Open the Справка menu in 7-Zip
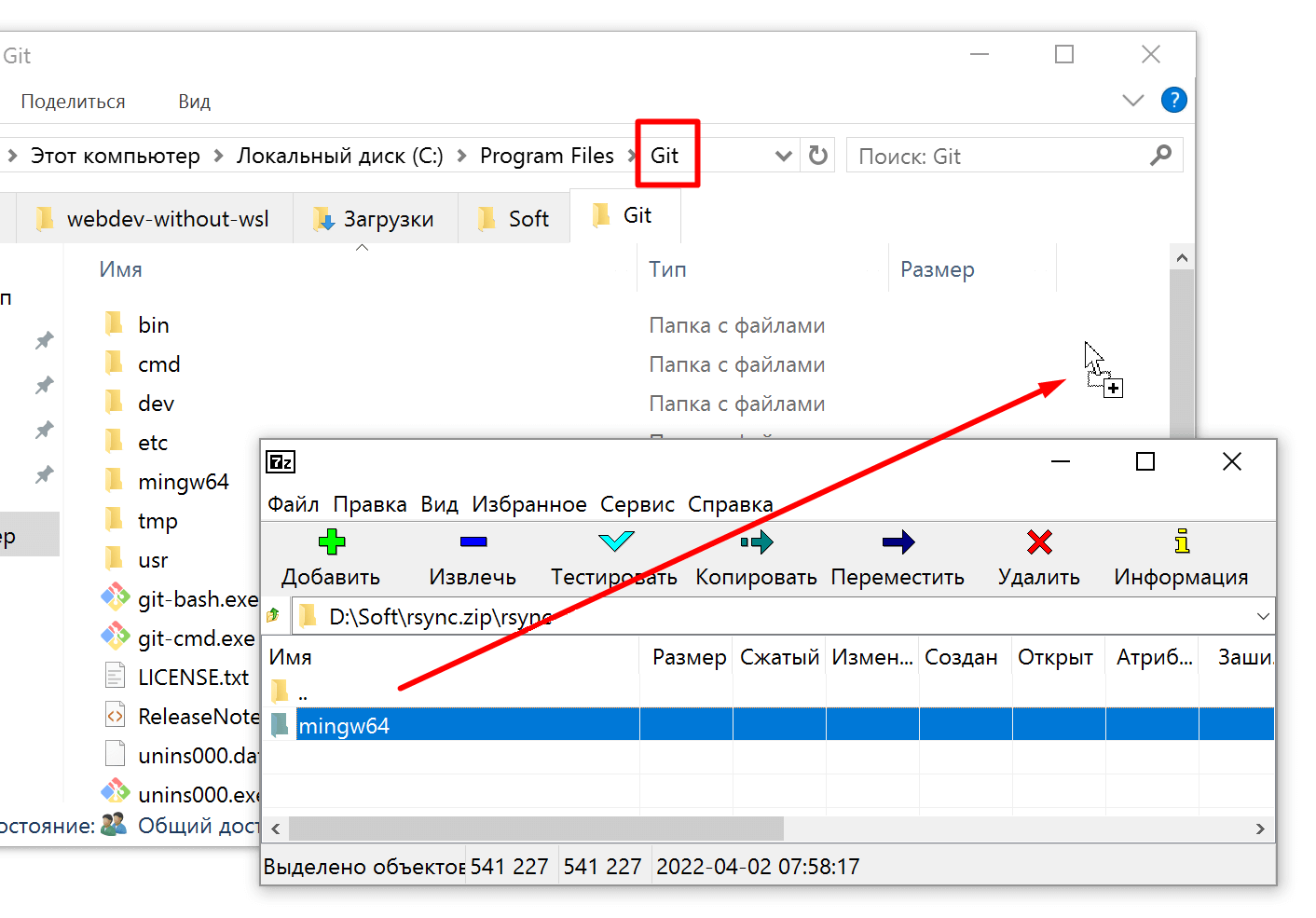 click(731, 504)
